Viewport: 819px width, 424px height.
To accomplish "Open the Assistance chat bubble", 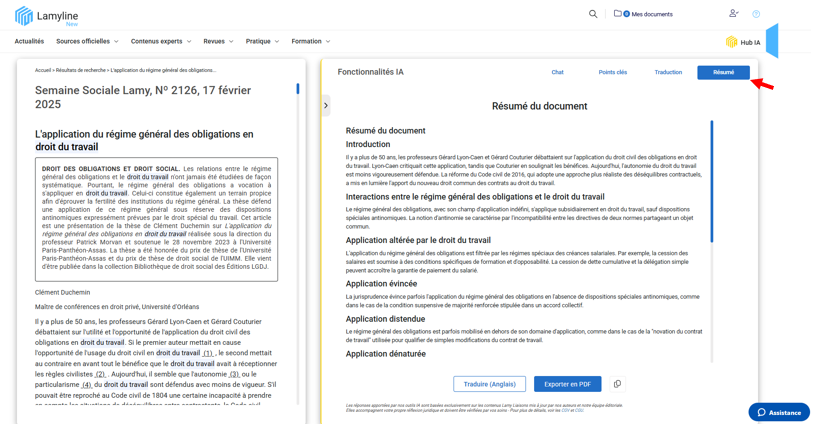I will click(x=779, y=412).
